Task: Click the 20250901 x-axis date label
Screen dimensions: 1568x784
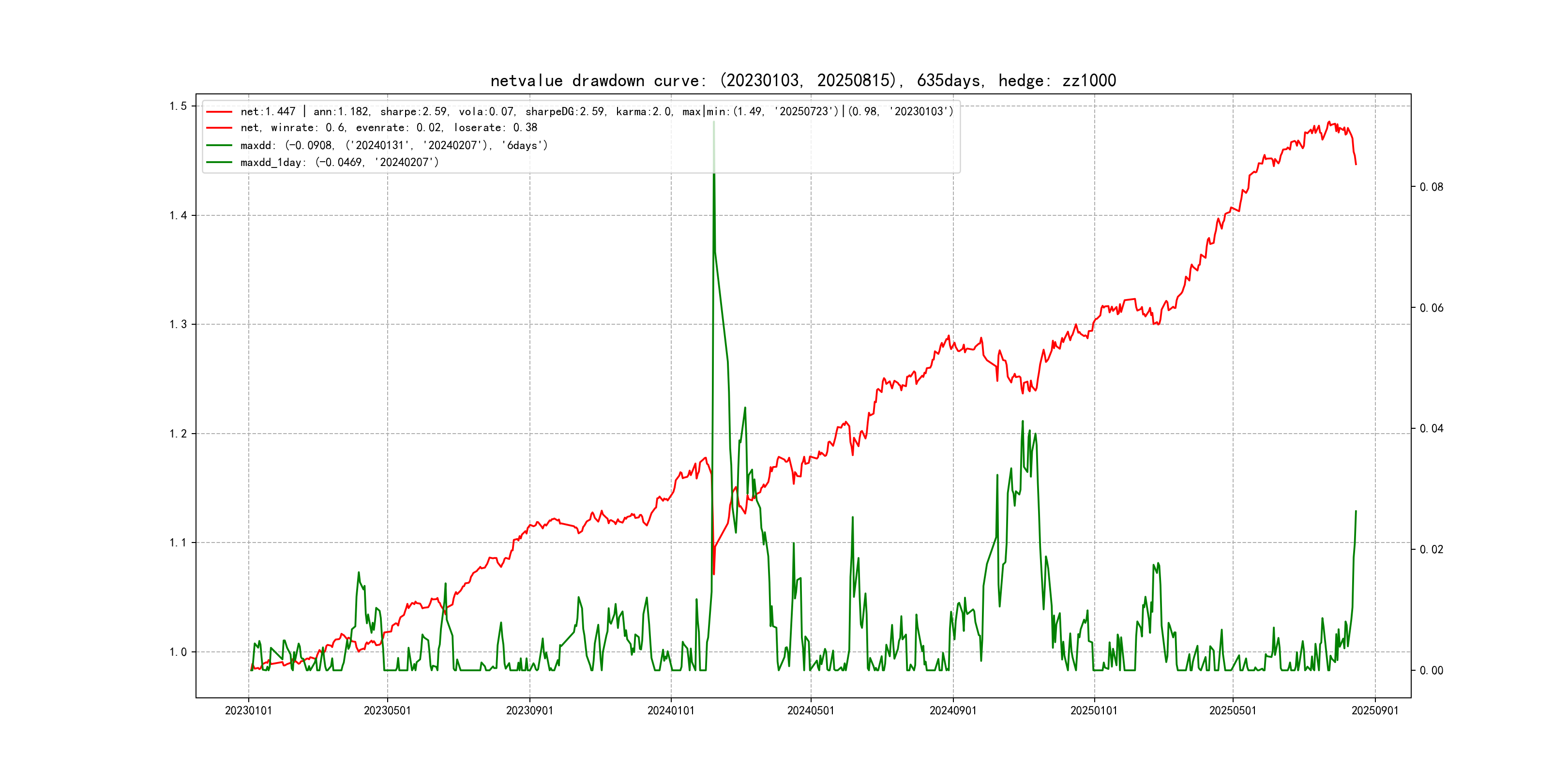Action: click(x=1375, y=711)
